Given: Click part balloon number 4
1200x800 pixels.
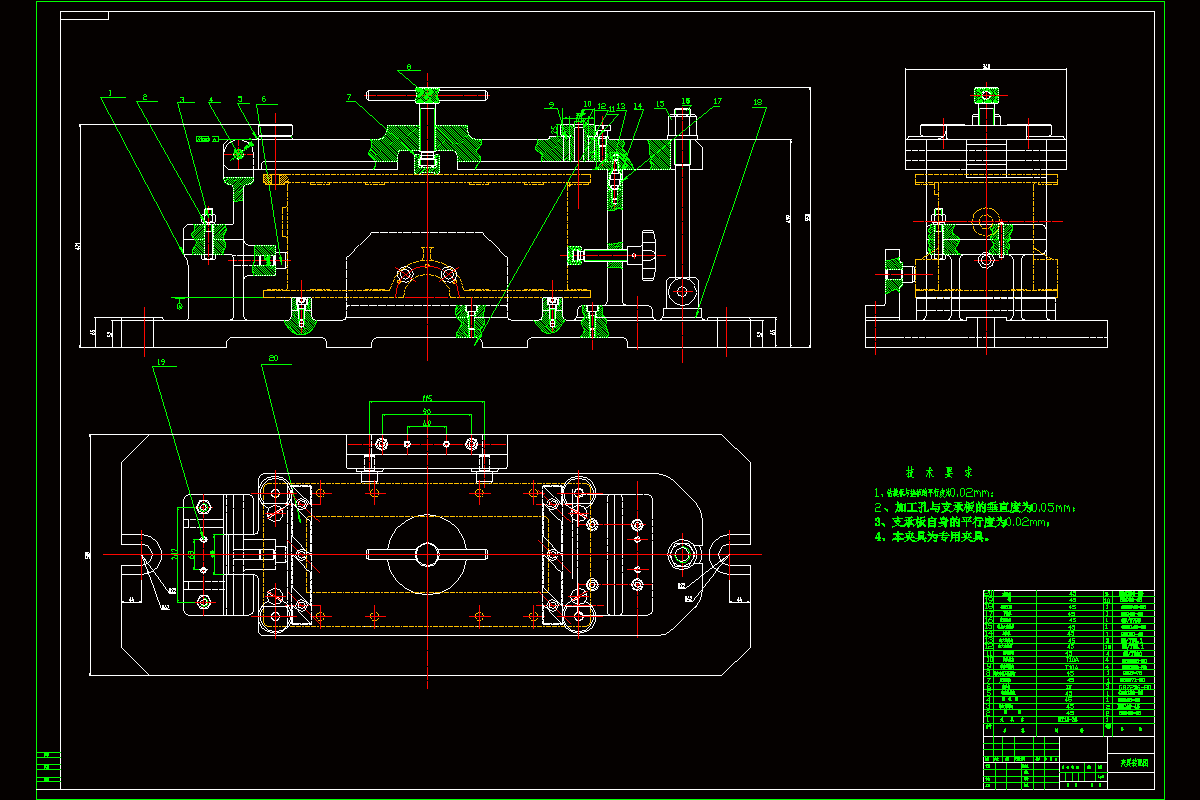Looking at the screenshot, I should pyautogui.click(x=211, y=100).
